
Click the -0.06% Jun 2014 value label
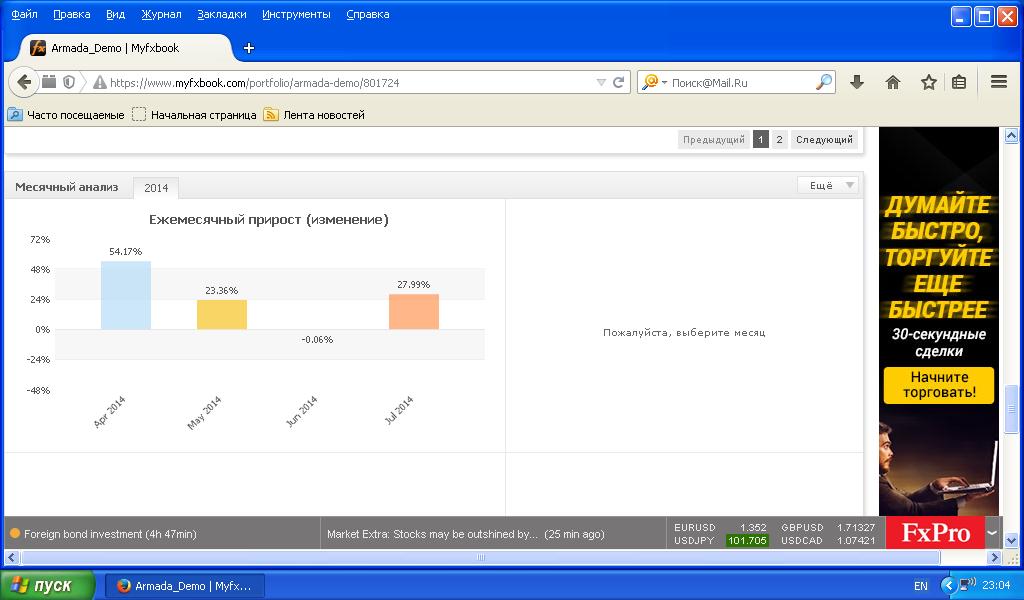[x=317, y=339]
